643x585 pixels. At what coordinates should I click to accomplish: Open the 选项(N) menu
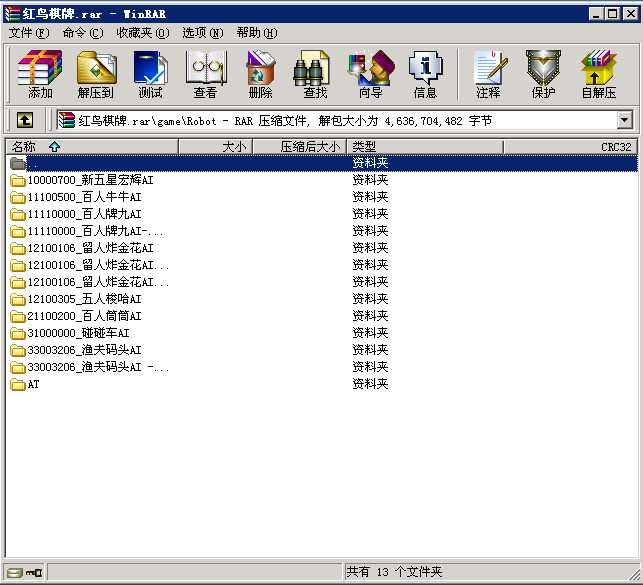[203, 33]
